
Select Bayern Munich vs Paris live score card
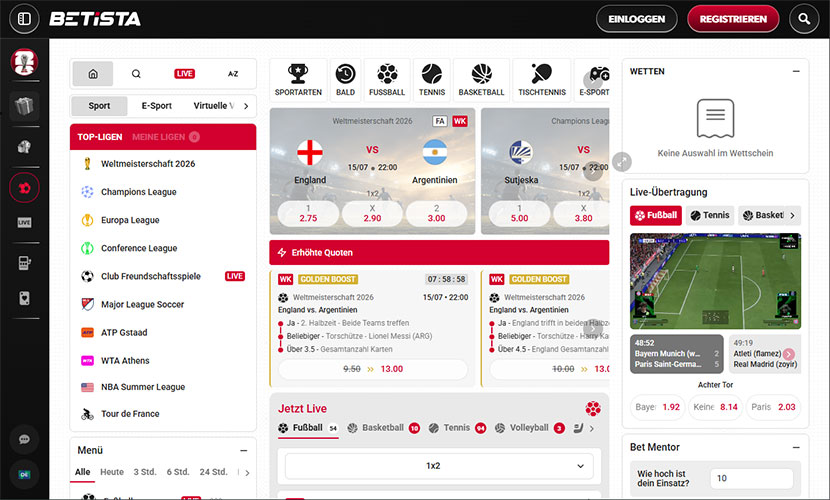676,354
